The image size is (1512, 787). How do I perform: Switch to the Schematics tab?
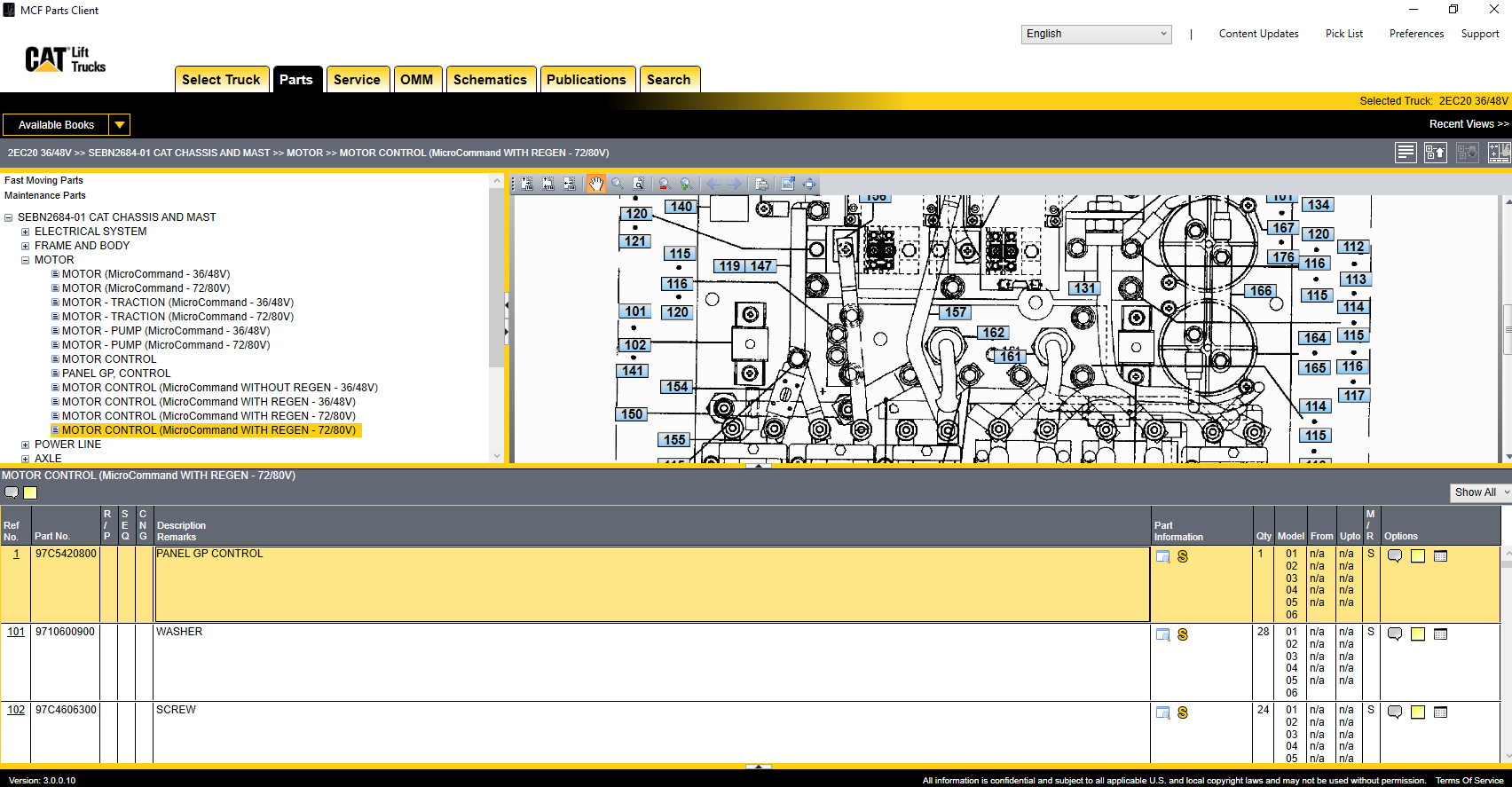pyautogui.click(x=490, y=80)
